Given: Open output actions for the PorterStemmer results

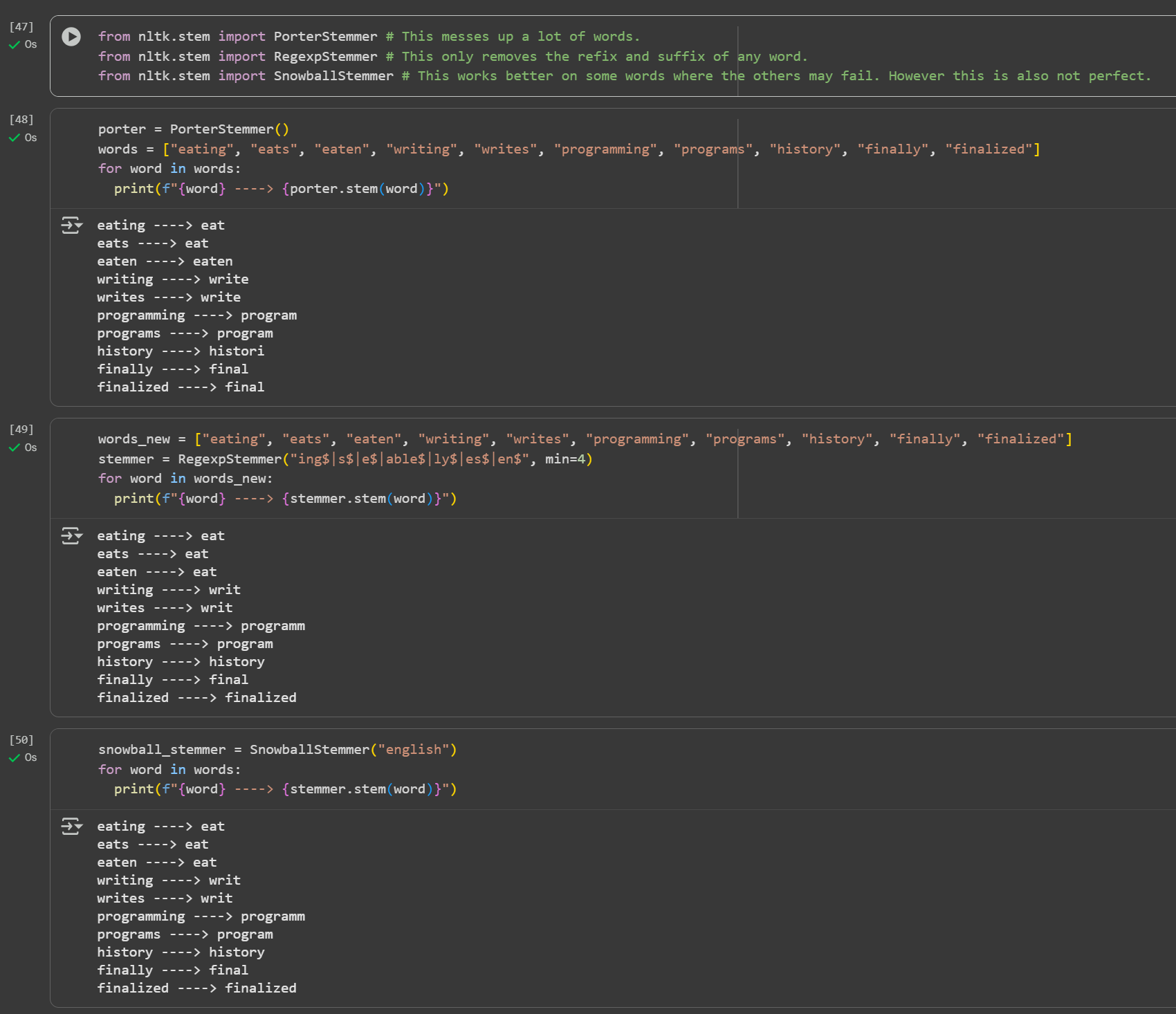Looking at the screenshot, I should pyautogui.click(x=71, y=225).
